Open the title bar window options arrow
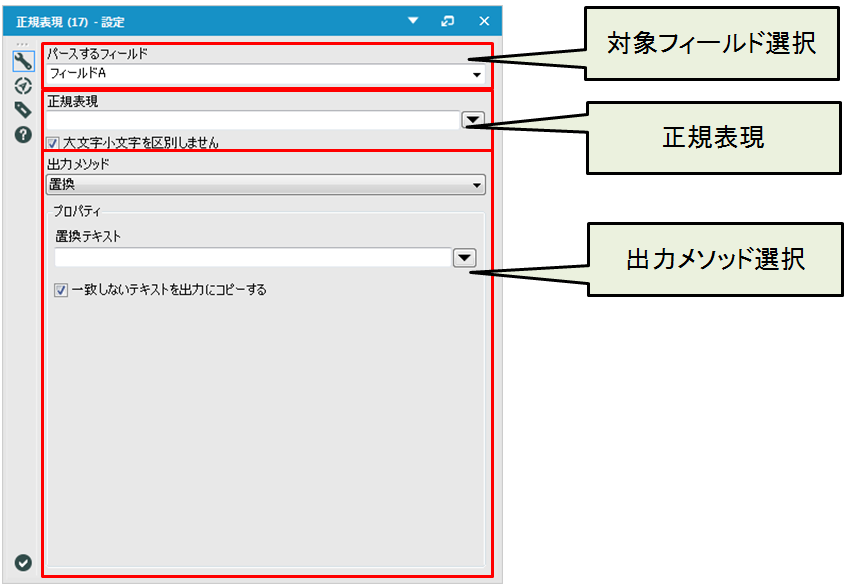866x588 pixels. pos(413,21)
